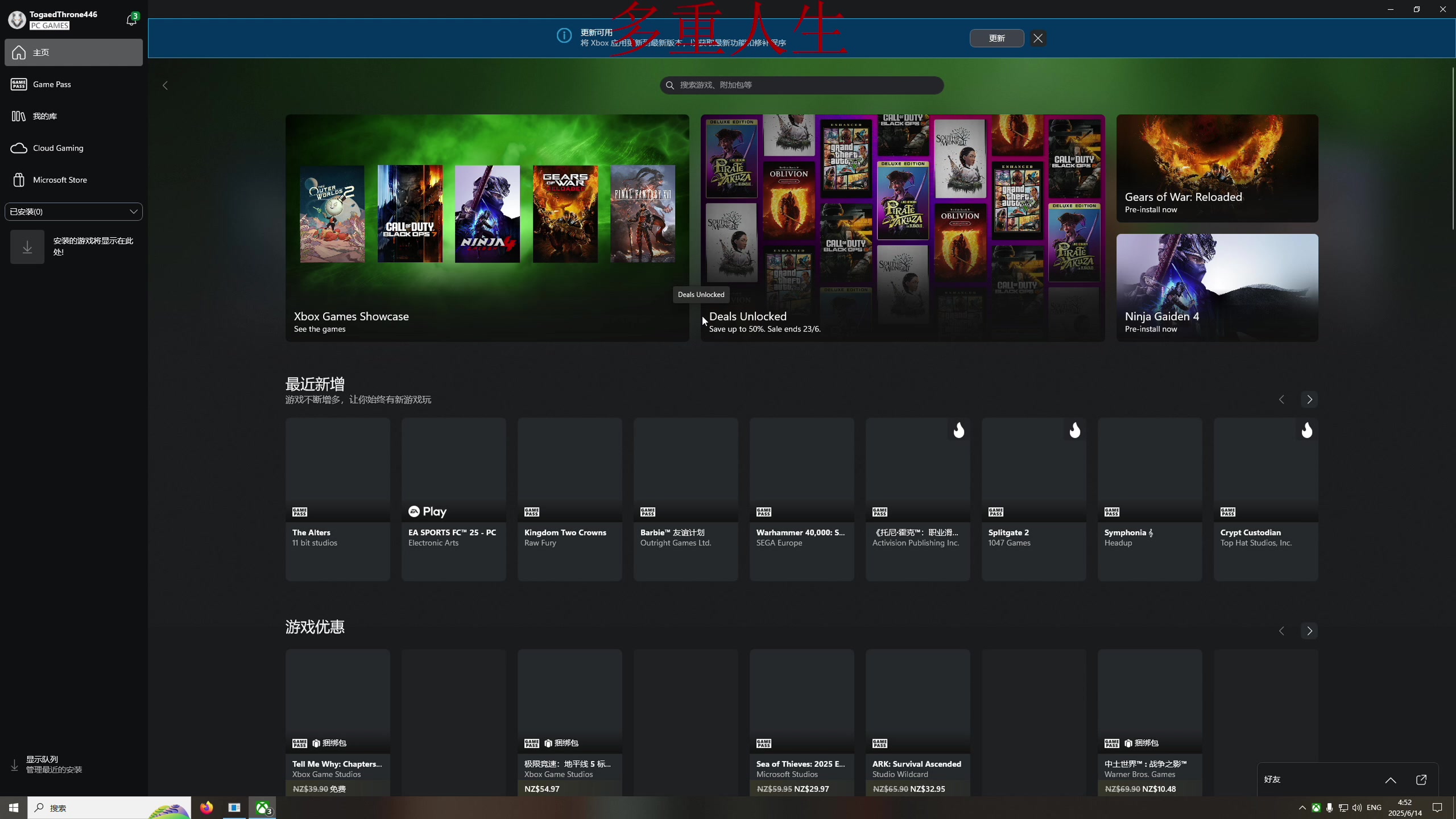The image size is (1456, 819).
Task: Open Sea of Thieves 2025 deal card
Action: click(802, 722)
